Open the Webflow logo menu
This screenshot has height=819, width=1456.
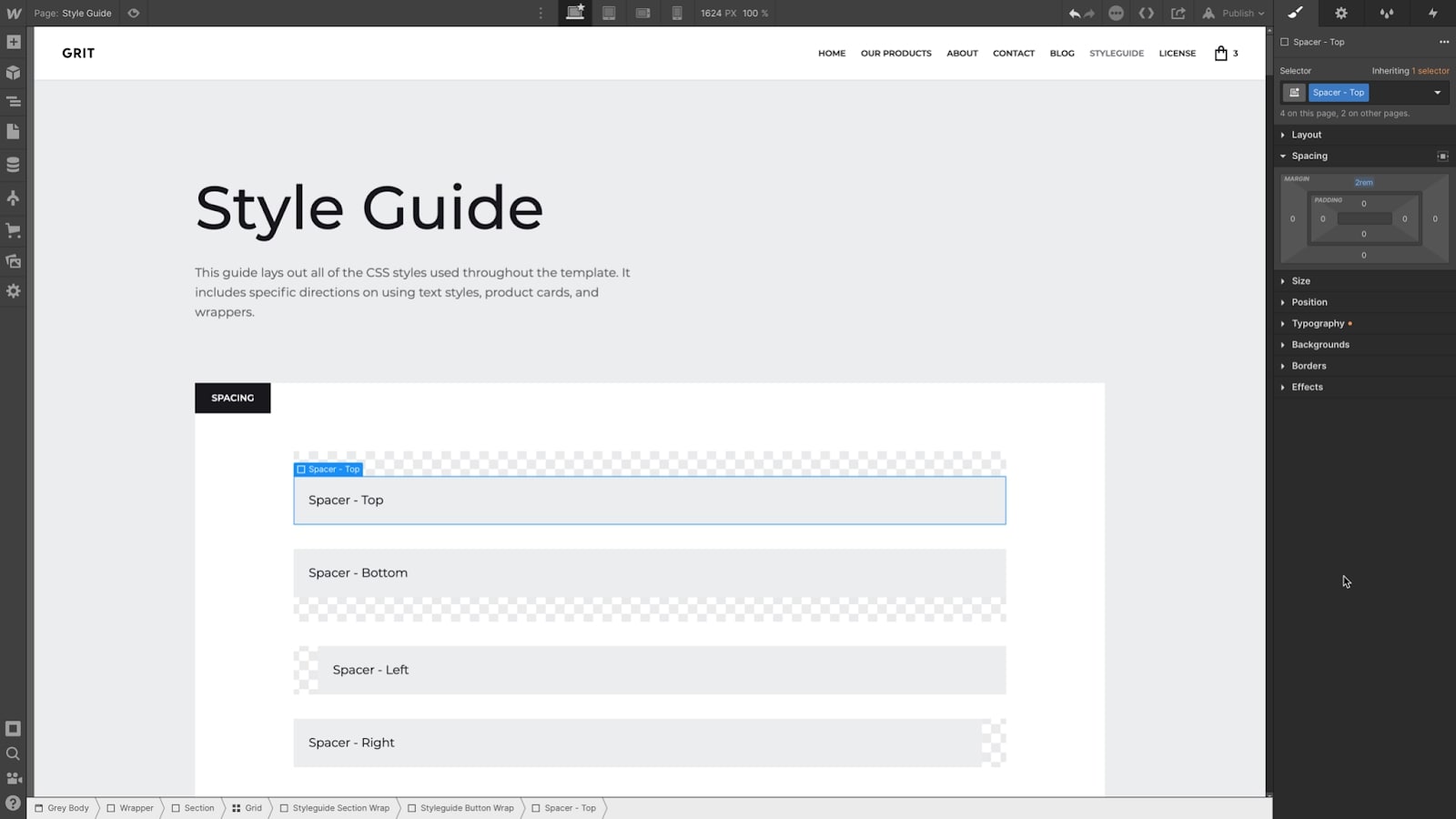[14, 13]
